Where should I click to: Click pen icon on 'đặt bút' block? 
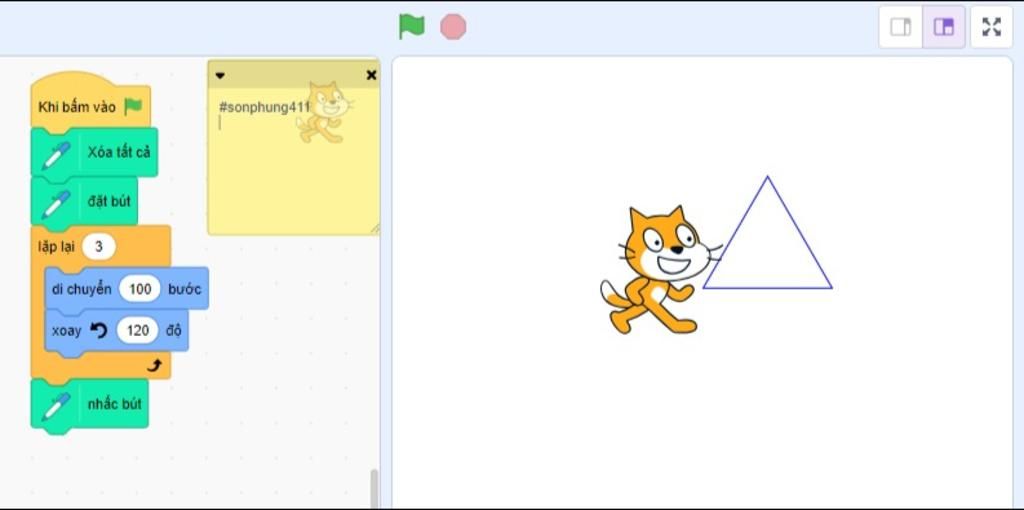57,204
